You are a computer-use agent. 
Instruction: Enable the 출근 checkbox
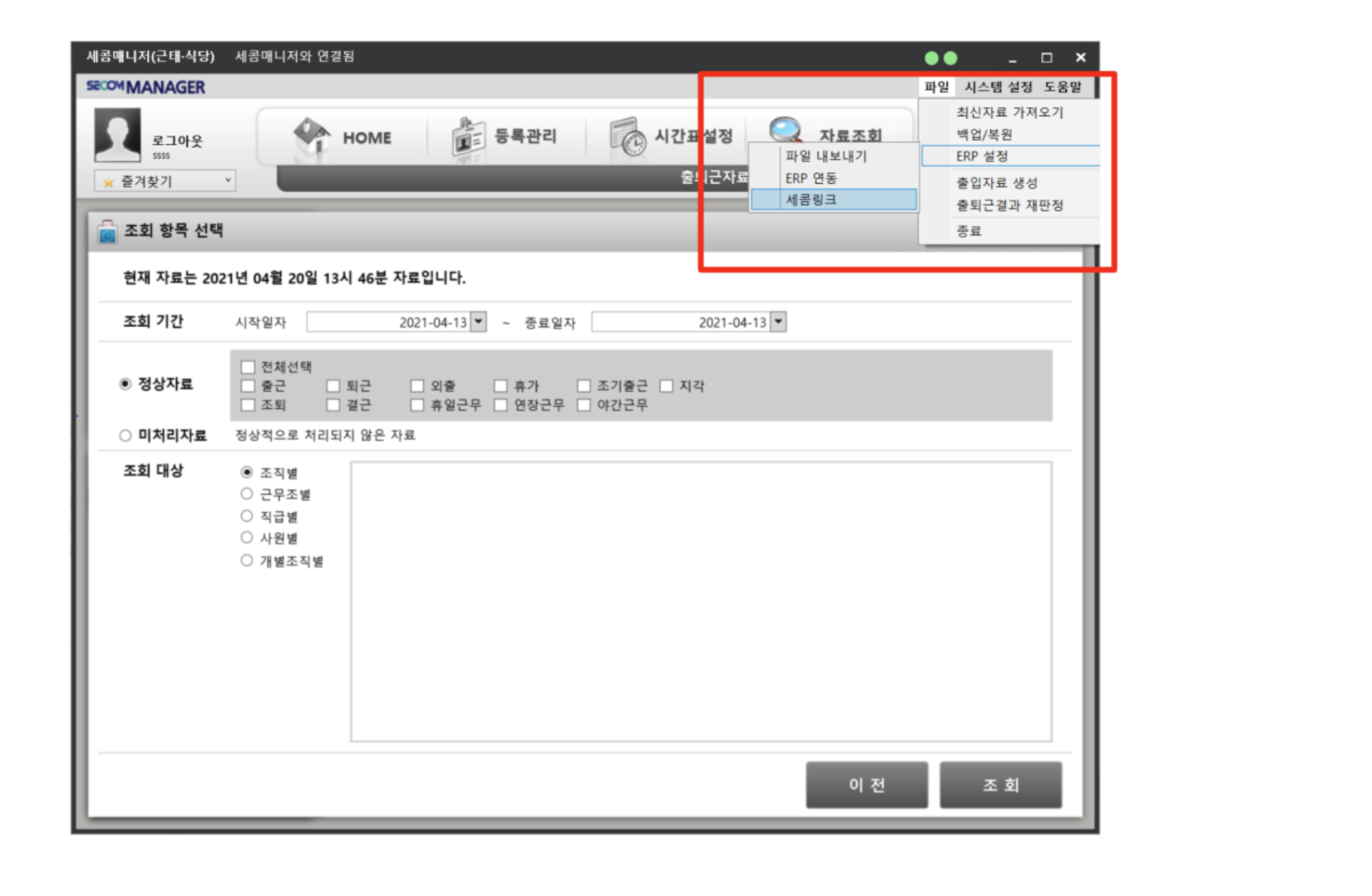tap(248, 386)
